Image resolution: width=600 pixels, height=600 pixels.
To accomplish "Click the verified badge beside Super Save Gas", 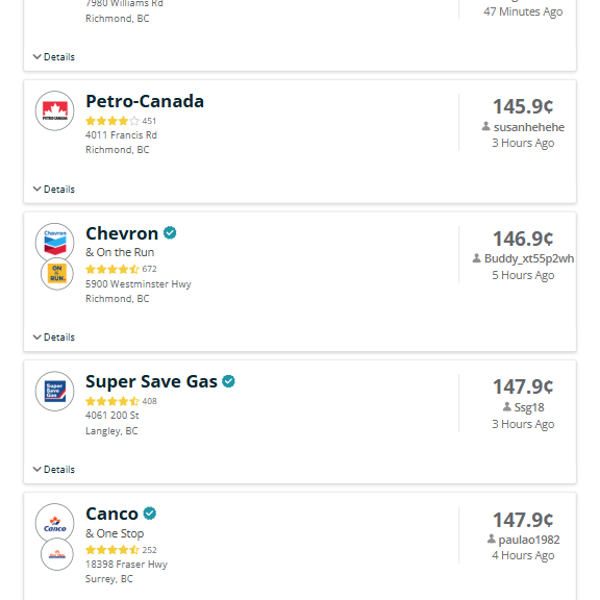I will [228, 381].
